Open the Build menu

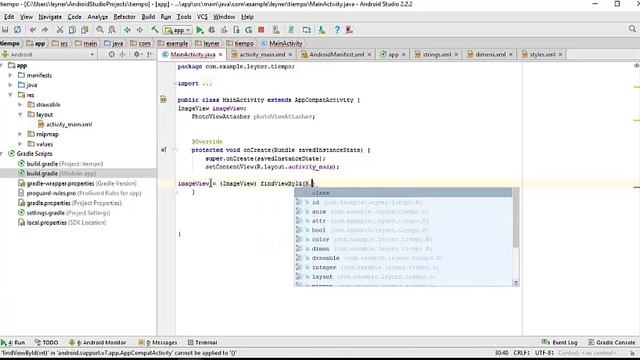148,17
